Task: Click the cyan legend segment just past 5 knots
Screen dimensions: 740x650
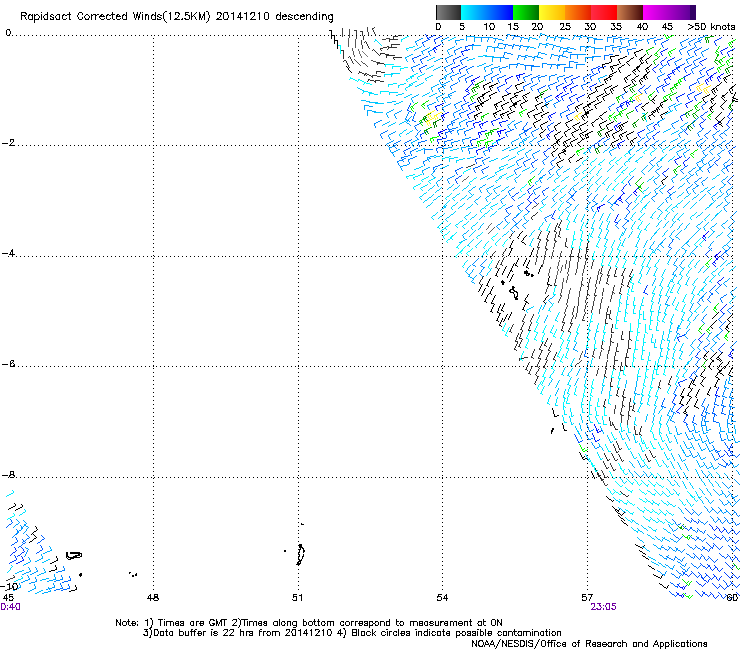Action: pyautogui.click(x=474, y=12)
